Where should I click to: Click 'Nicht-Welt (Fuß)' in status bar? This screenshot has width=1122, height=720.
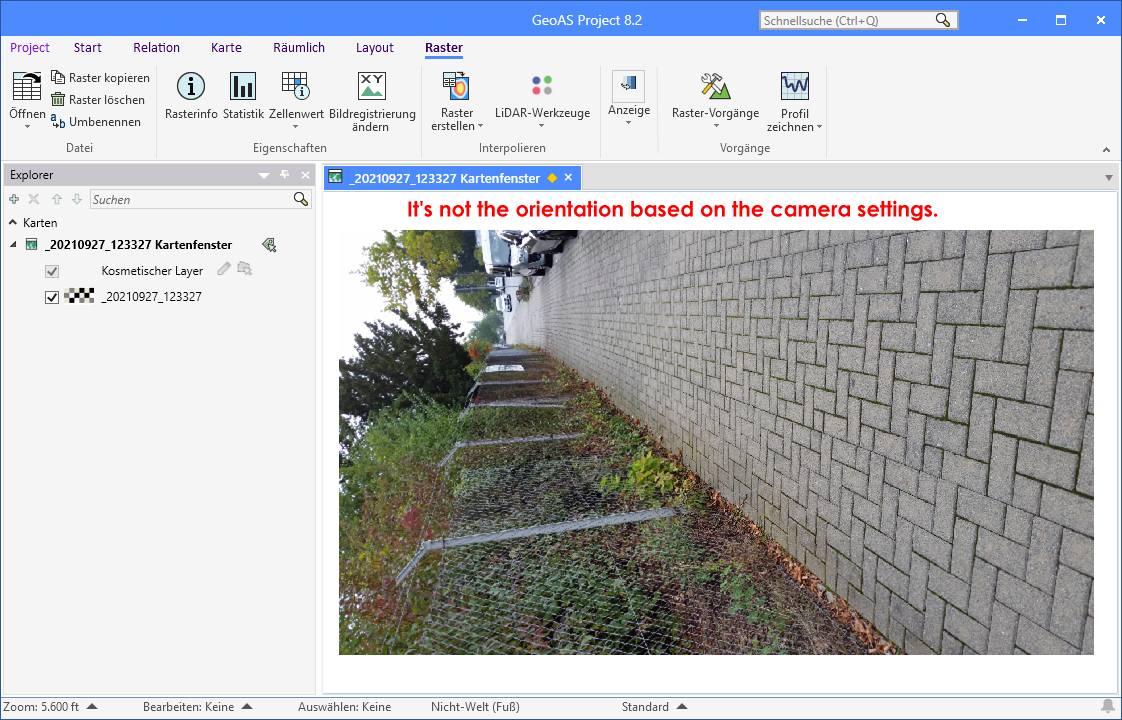(475, 706)
